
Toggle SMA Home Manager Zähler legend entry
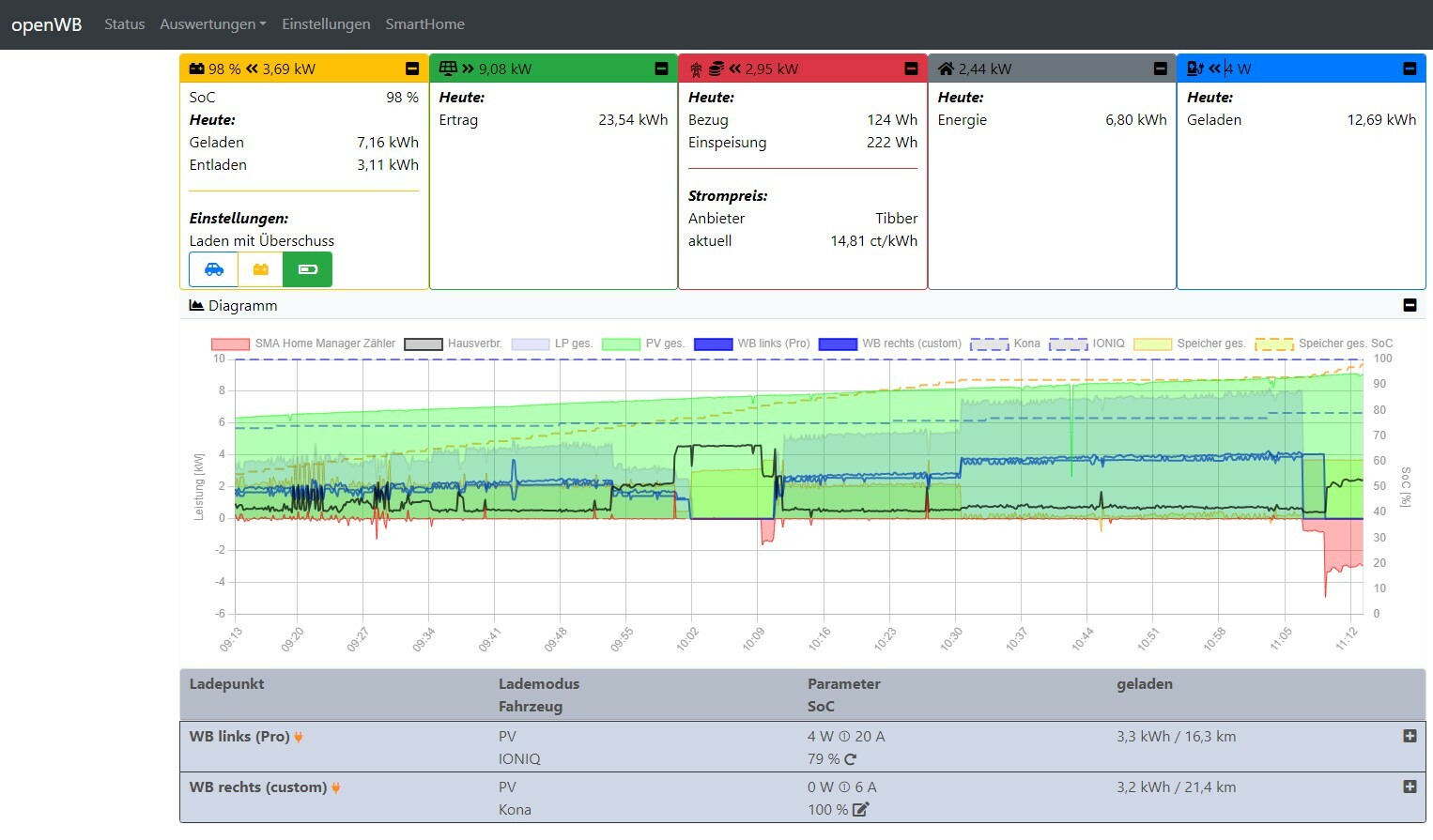pos(303,344)
